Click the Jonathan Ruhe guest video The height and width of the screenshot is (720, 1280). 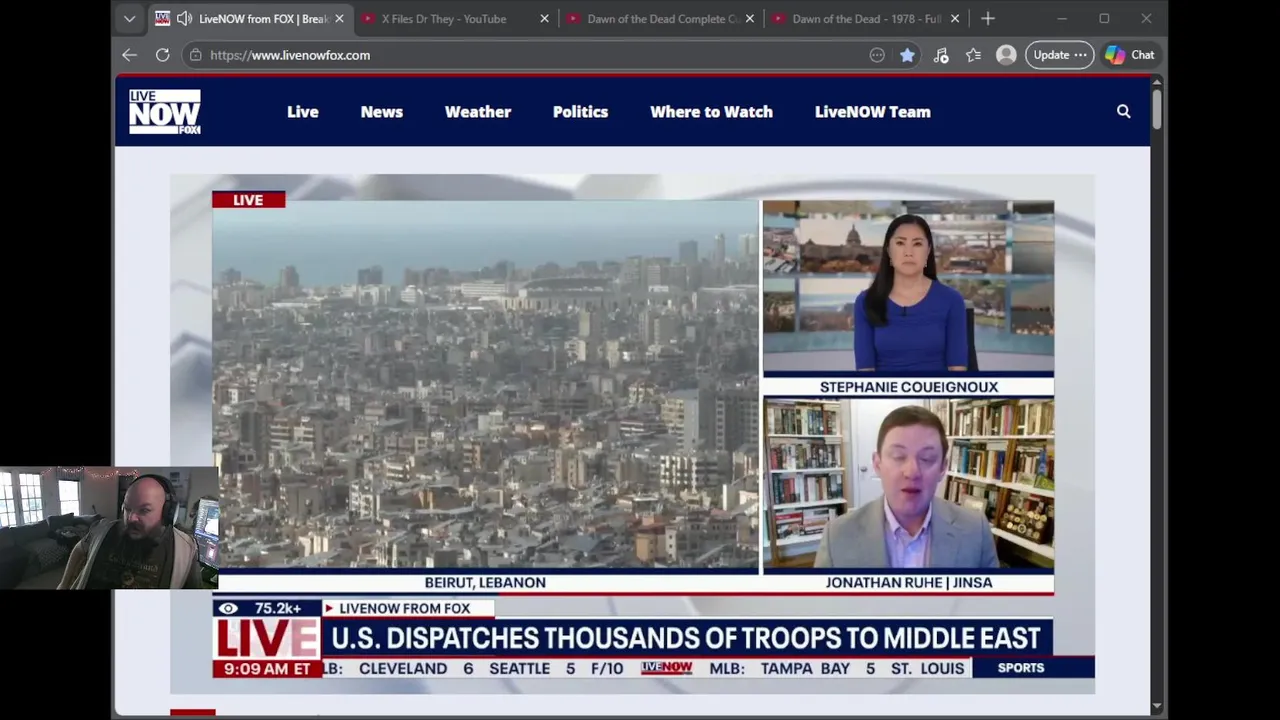(908, 485)
